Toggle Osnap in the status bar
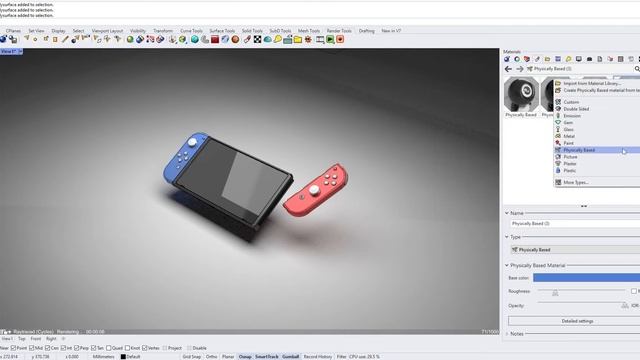Screen dimensions: 640x360 [x=245, y=357]
